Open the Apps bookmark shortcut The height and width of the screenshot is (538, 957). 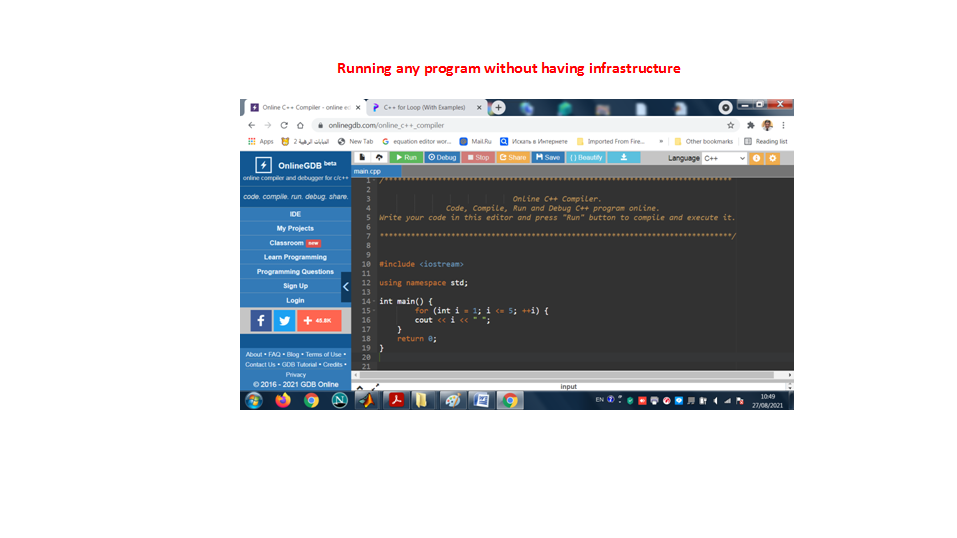[261, 142]
